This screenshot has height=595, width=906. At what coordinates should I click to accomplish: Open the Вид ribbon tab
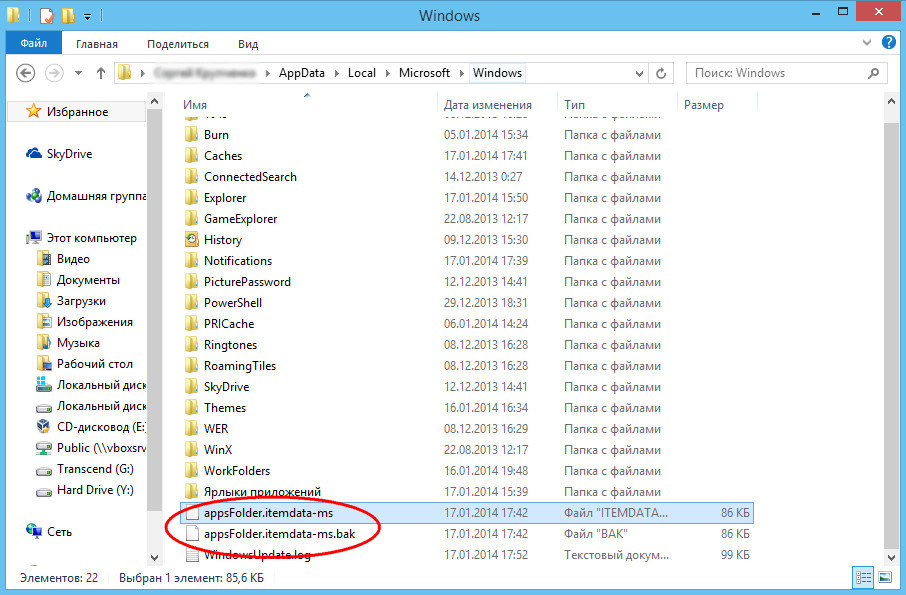pyautogui.click(x=248, y=44)
